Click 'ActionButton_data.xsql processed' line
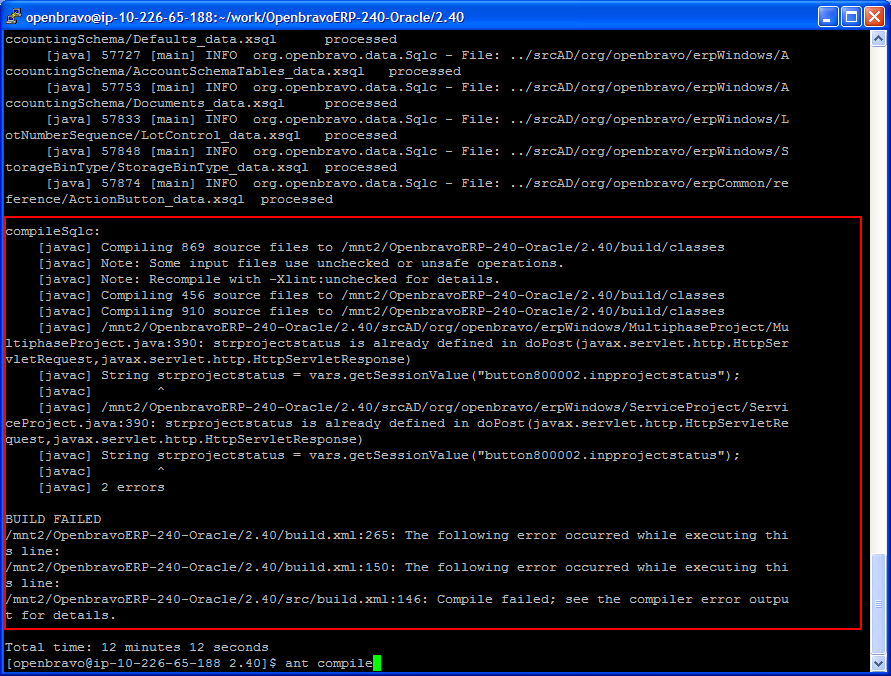 point(169,199)
